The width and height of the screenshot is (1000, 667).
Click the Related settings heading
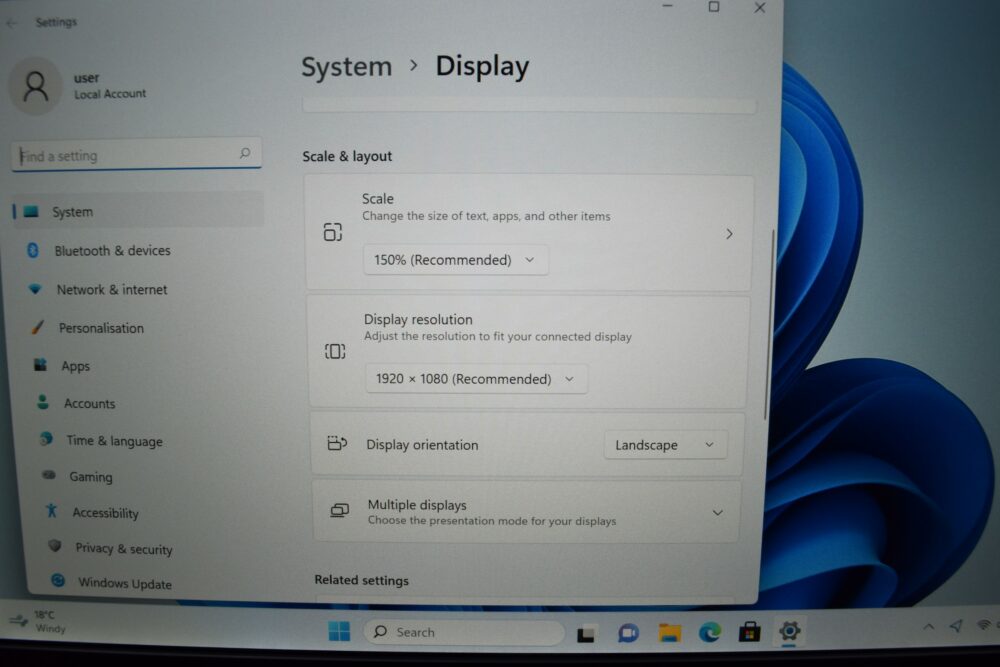[x=362, y=580]
